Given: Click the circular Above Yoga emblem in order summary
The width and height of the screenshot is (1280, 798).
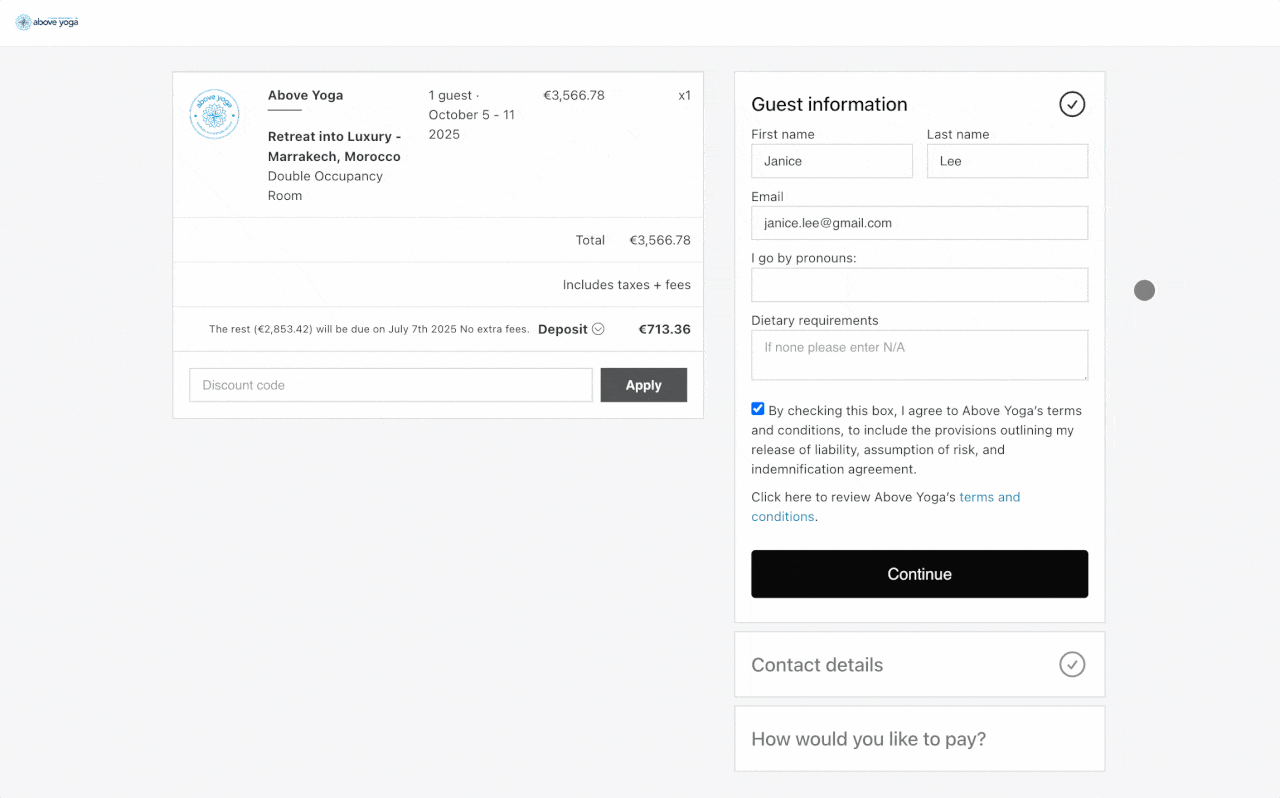Looking at the screenshot, I should click(214, 115).
